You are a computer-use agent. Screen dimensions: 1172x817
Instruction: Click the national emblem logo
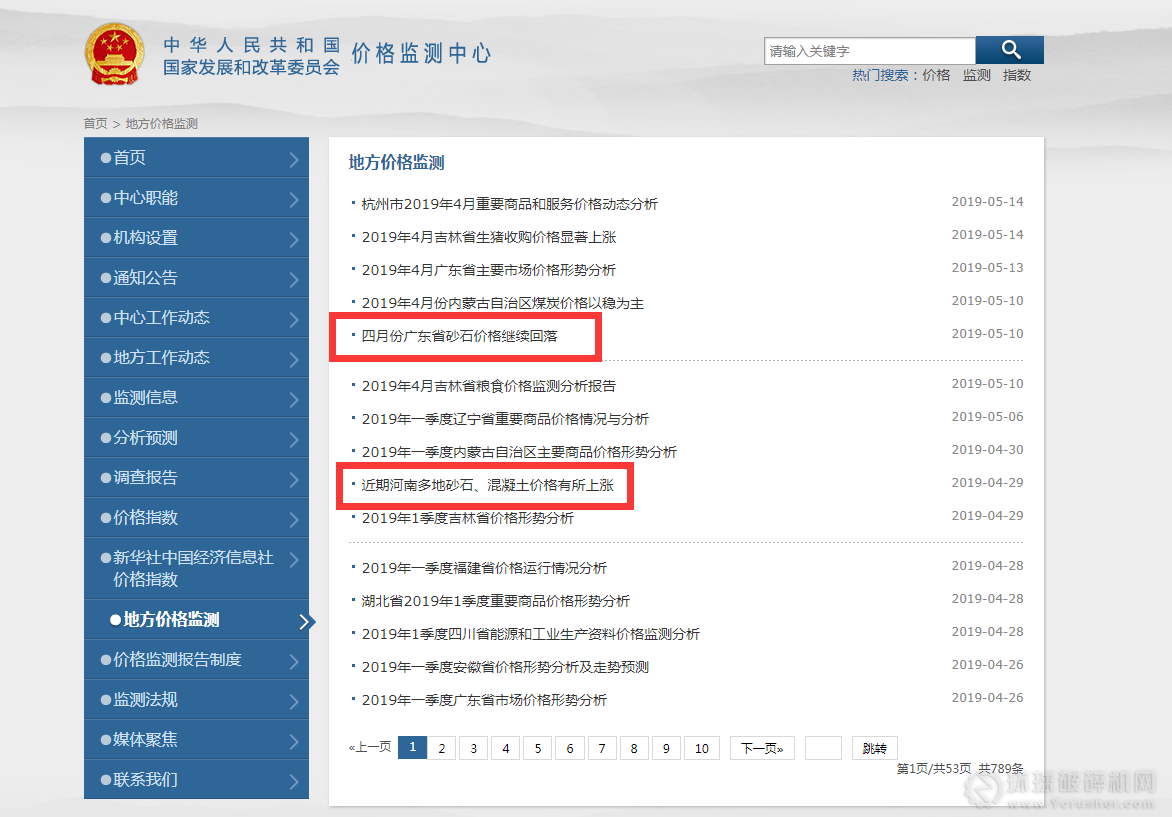pyautogui.click(x=115, y=53)
